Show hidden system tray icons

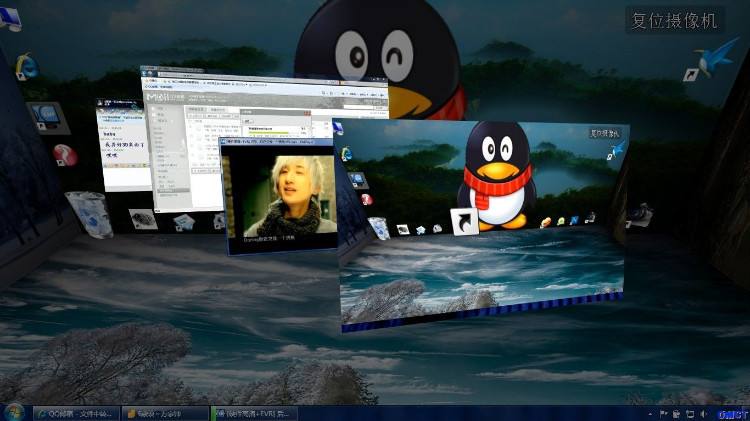(650, 414)
